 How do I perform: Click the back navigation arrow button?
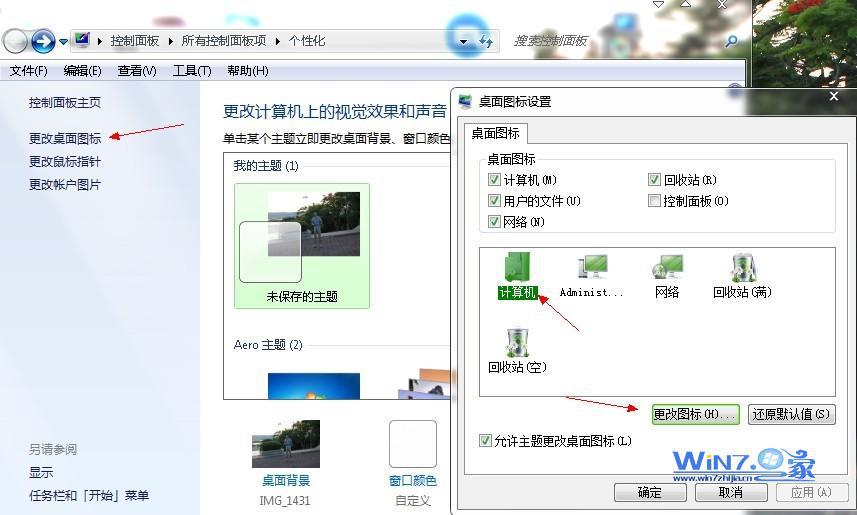click(15, 41)
